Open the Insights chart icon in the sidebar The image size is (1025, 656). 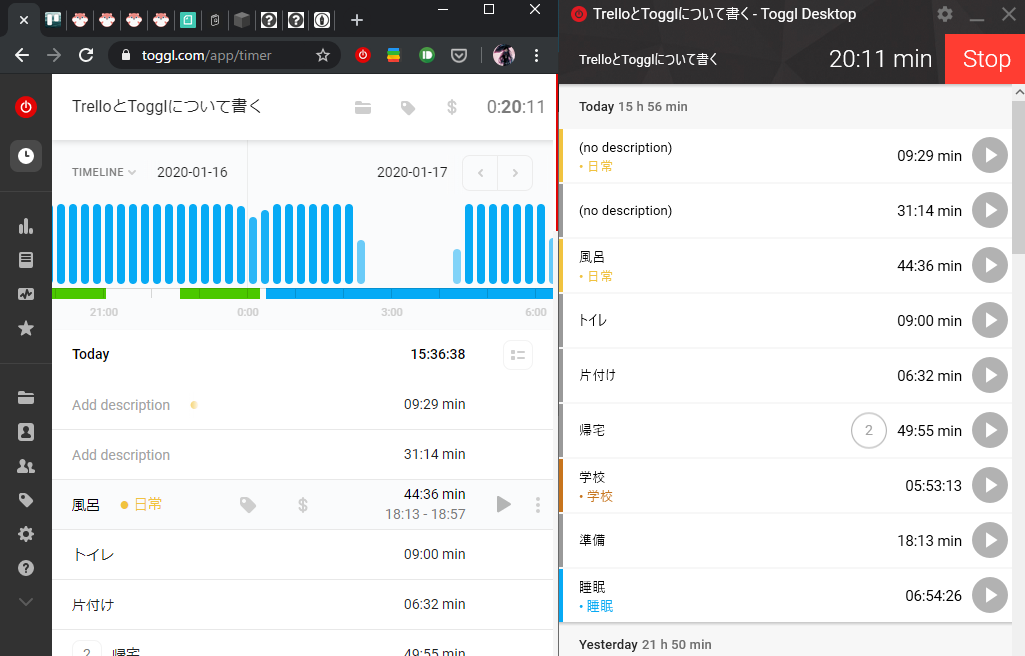[25, 294]
